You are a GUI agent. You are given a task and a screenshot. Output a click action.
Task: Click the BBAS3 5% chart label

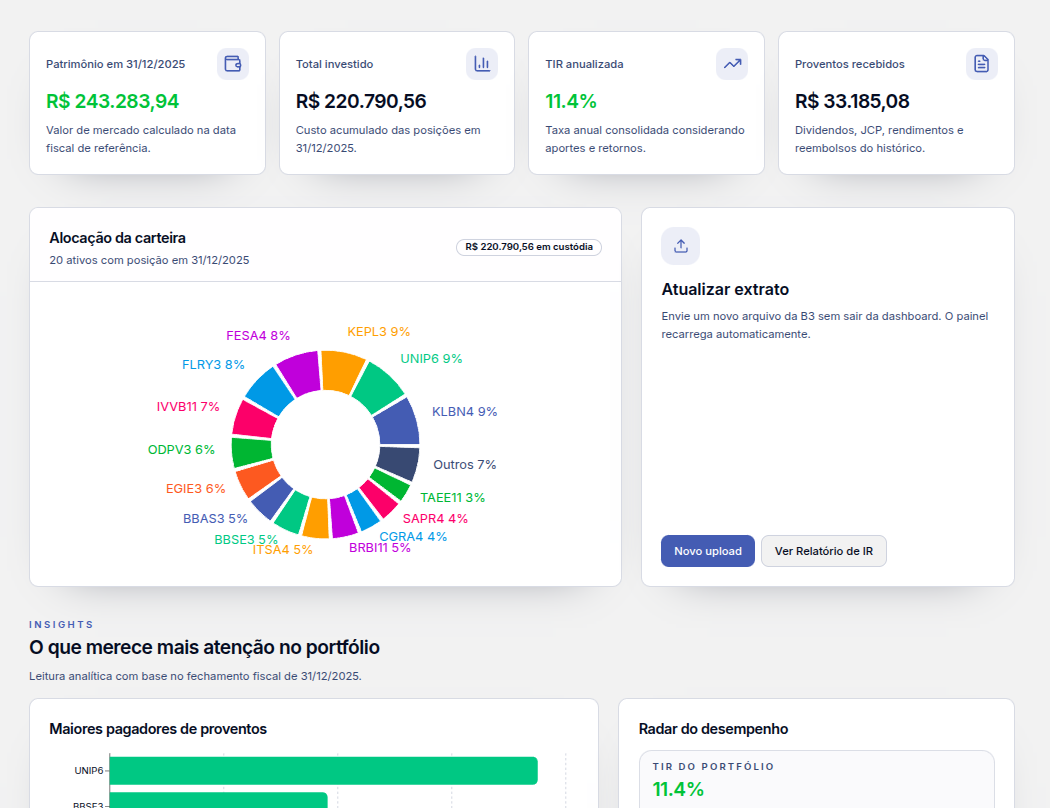pyautogui.click(x=215, y=519)
